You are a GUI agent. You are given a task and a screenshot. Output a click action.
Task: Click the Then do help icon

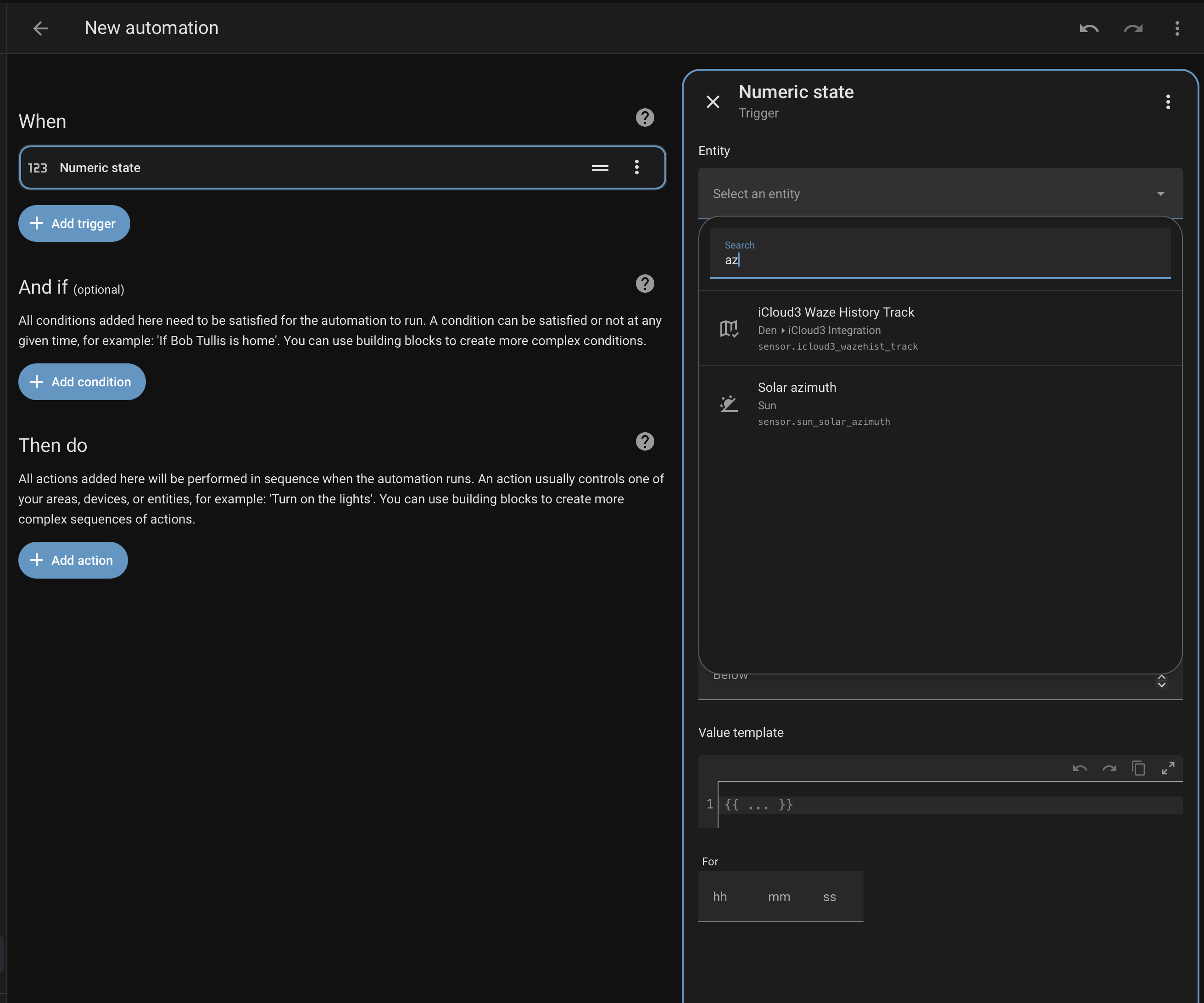[644, 441]
